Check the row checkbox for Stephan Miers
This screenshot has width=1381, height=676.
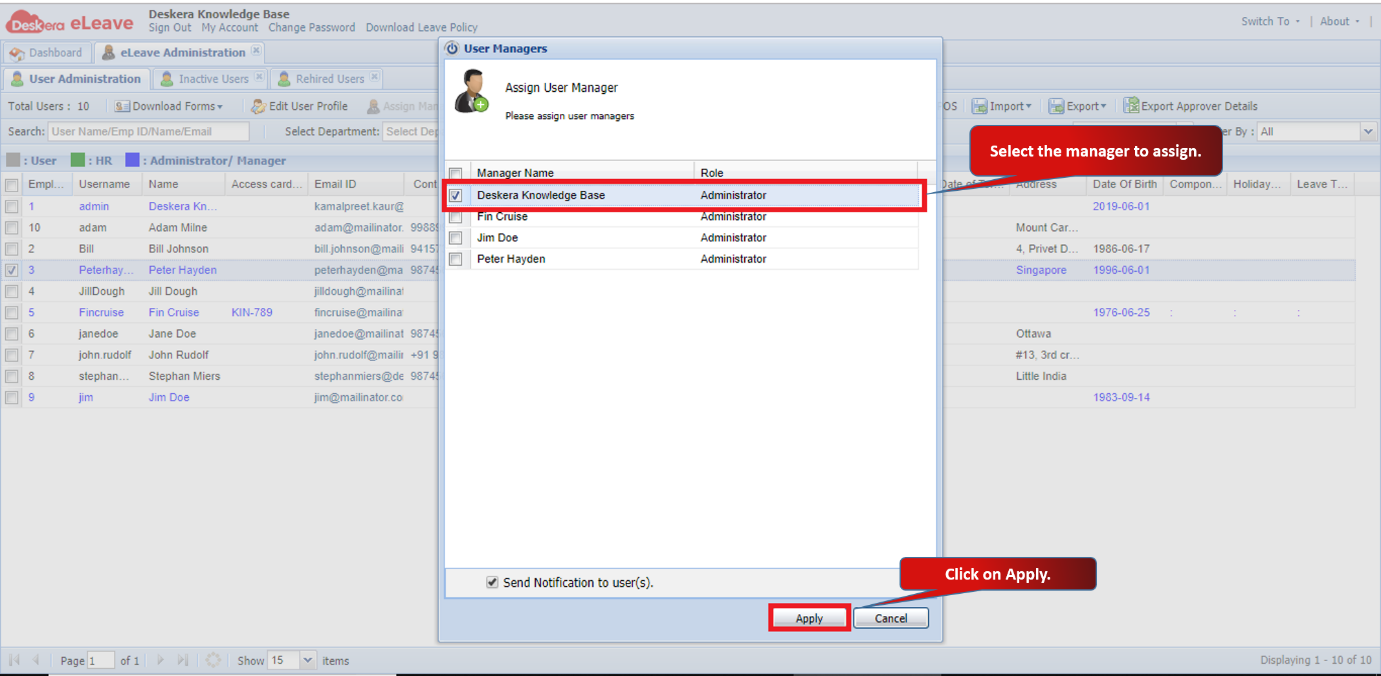[12, 376]
